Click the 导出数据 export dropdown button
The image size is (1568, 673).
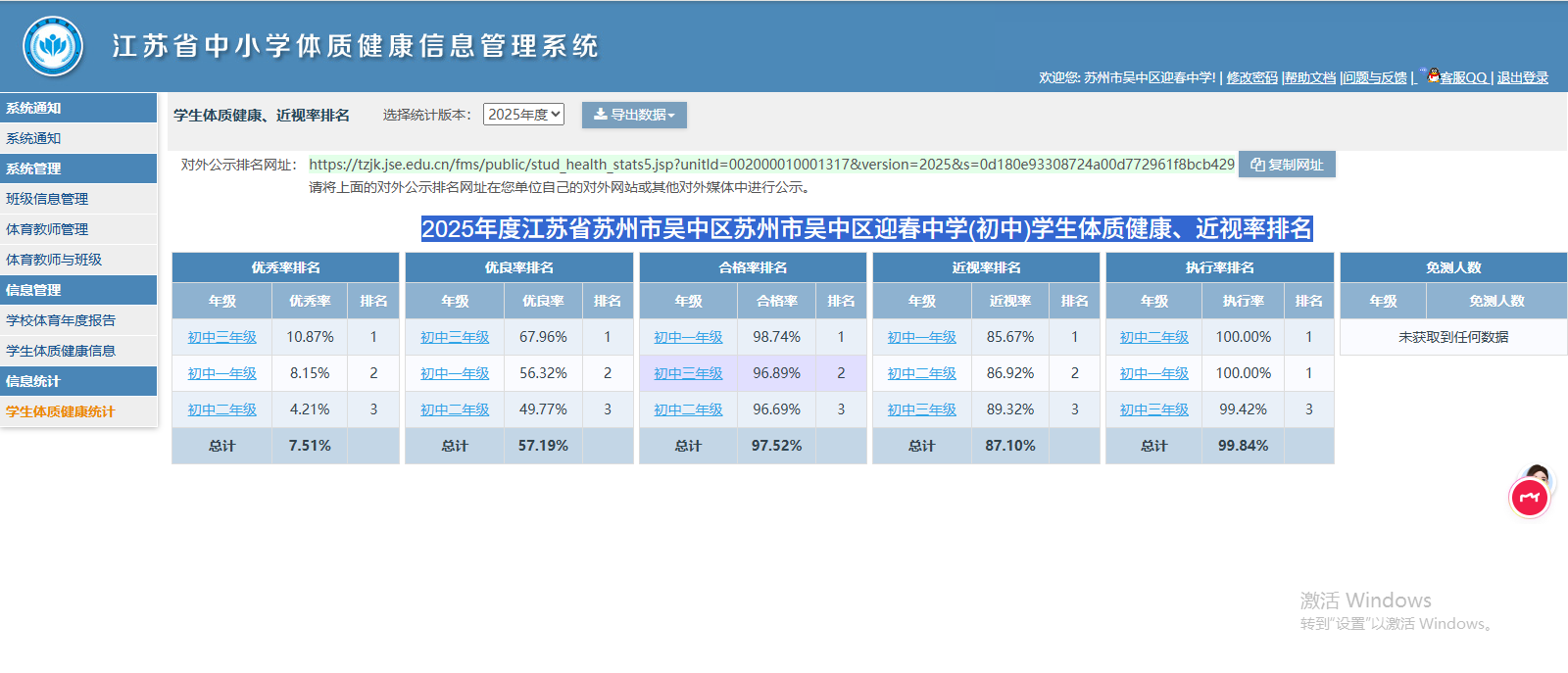click(634, 115)
